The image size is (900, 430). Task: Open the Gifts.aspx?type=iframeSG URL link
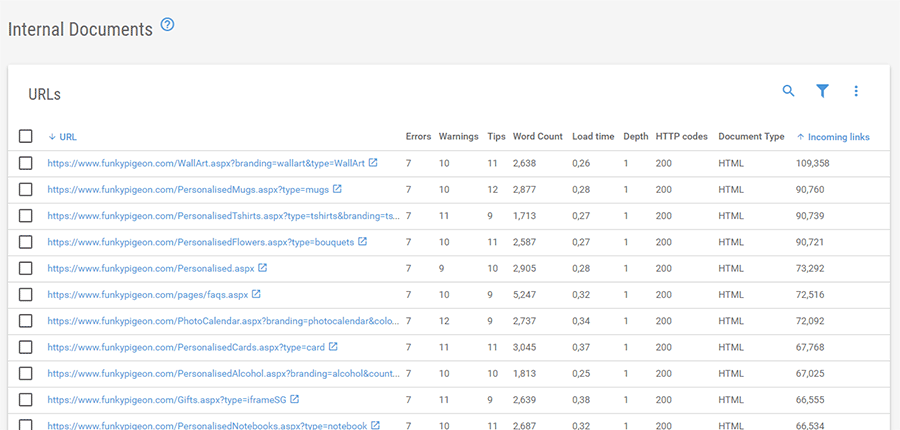[167, 400]
